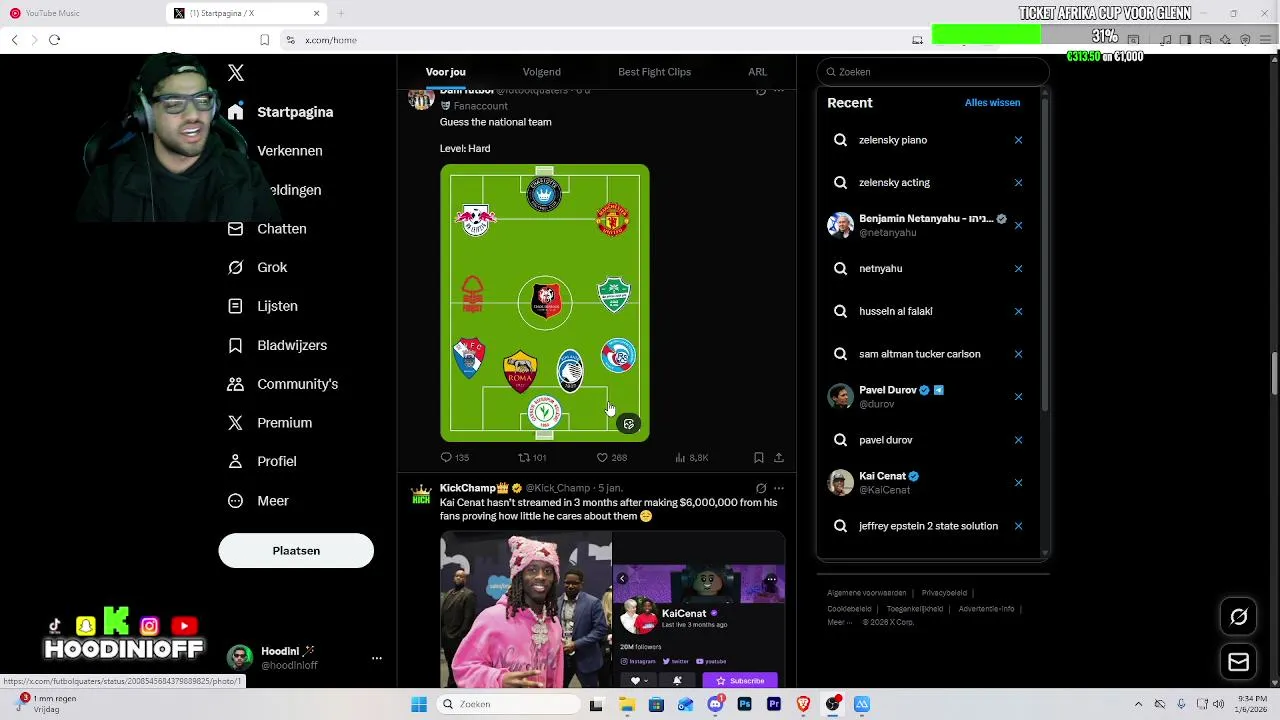Click Alles wissen to clear recent searches
1280x720 pixels.
click(x=992, y=103)
